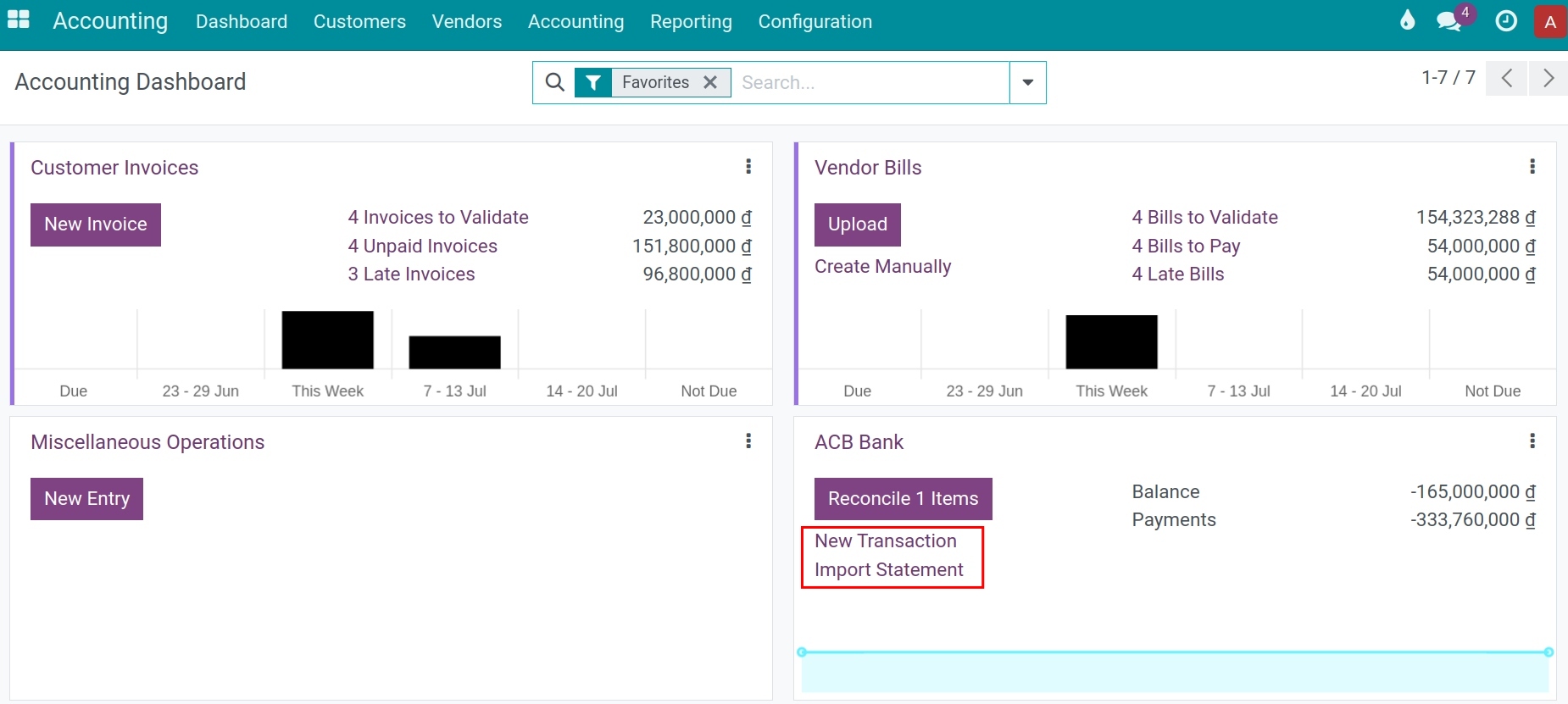
Task: Open 4 Invoices to Validate
Action: click(x=438, y=218)
